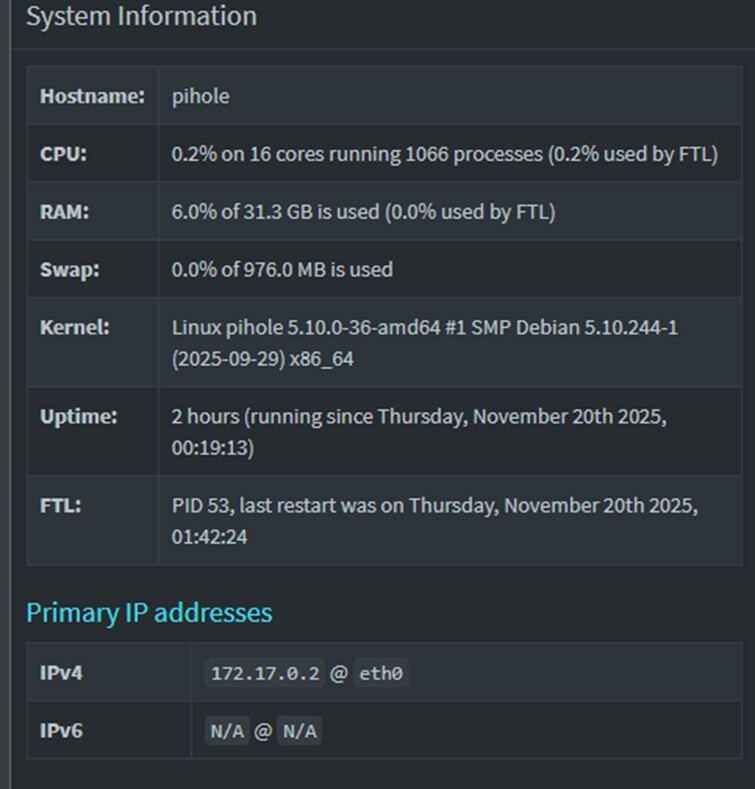Image resolution: width=755 pixels, height=789 pixels.
Task: Click the System Information heading
Action: click(141, 17)
